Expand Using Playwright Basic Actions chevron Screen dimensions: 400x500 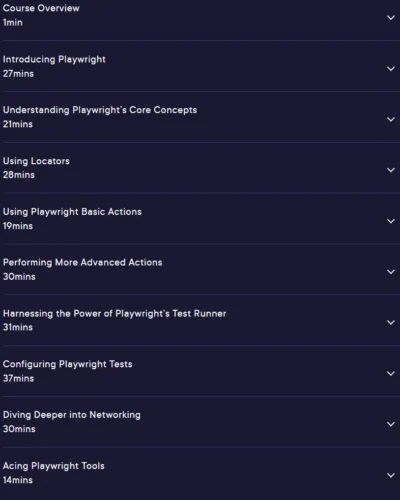click(x=391, y=221)
